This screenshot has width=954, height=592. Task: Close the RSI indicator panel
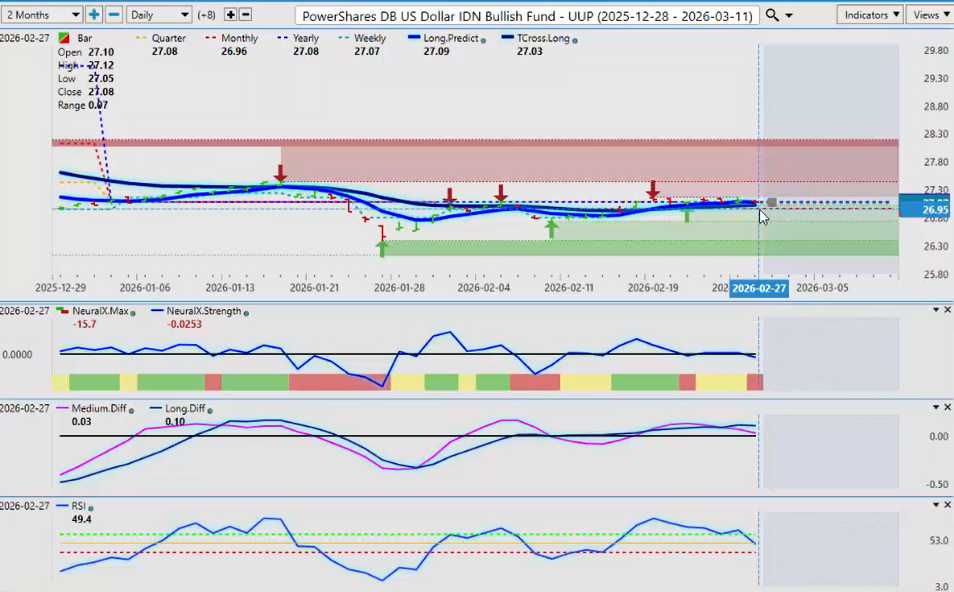pos(947,505)
